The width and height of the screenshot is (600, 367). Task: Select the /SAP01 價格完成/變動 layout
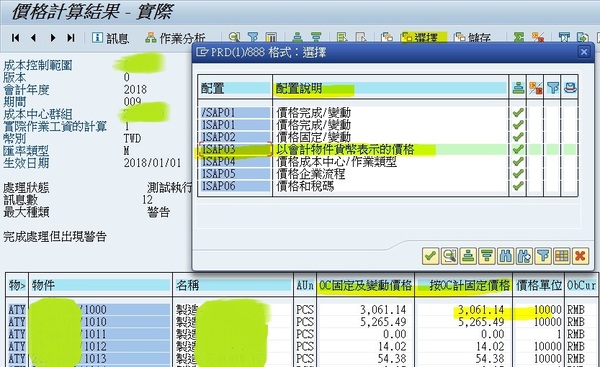[x=386, y=113]
